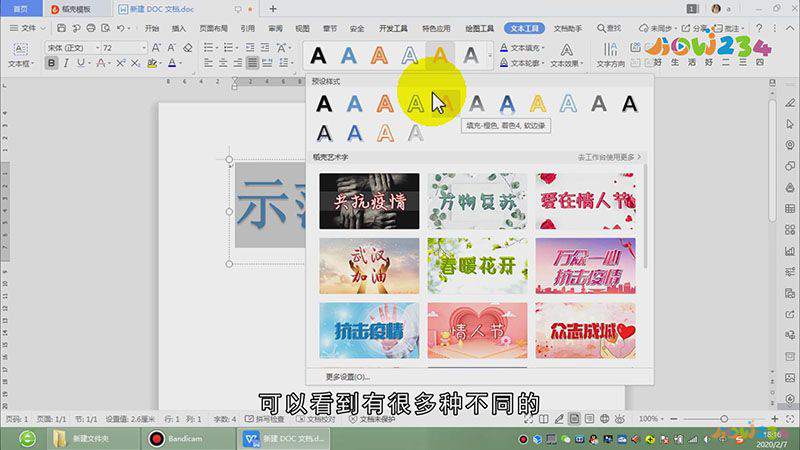Open the 绘图工具 (Drawing Tools) tab
This screenshot has height=450, width=800.
coord(479,28)
